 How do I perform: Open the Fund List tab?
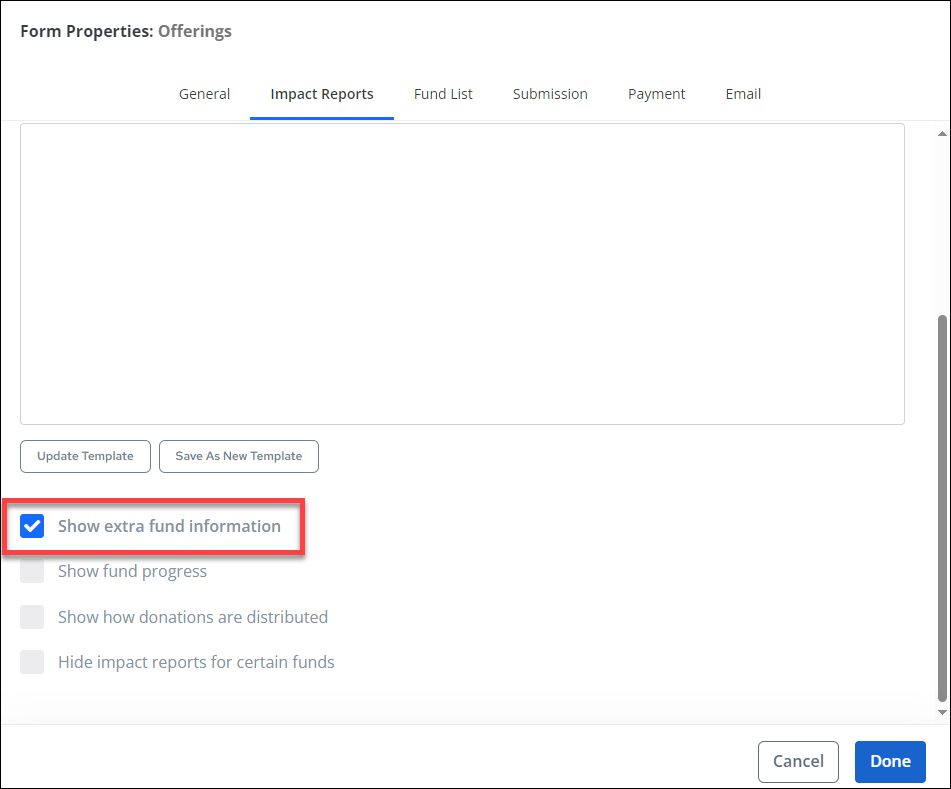point(443,94)
